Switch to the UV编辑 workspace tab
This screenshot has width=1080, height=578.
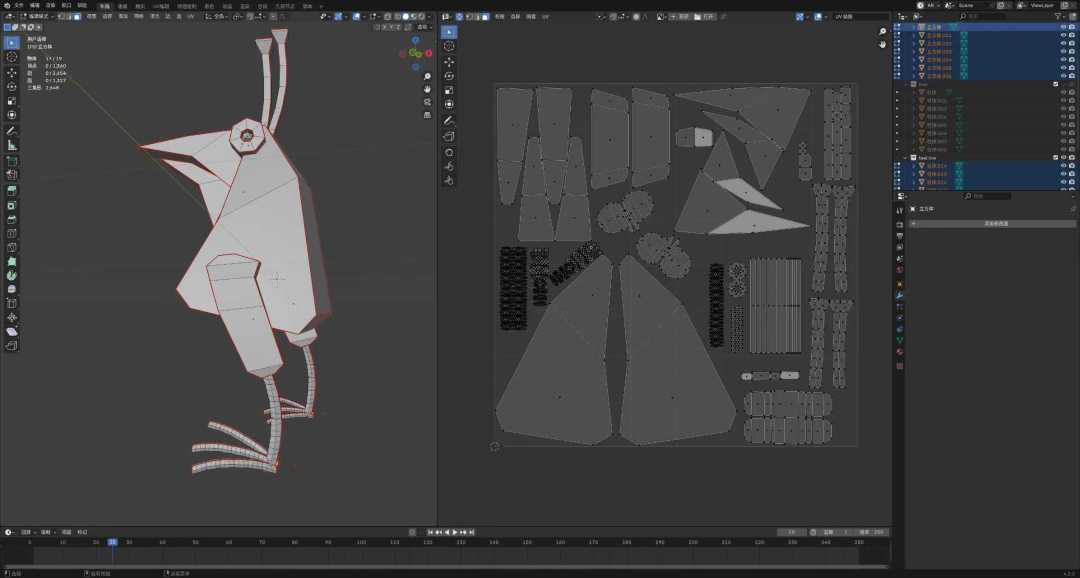160,6
